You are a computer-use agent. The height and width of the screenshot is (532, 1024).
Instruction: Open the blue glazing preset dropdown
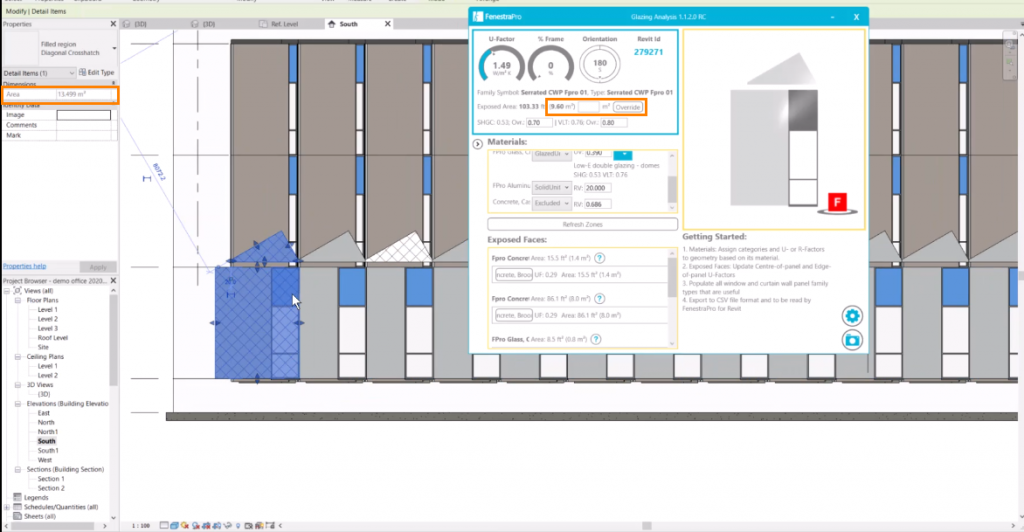coord(623,154)
